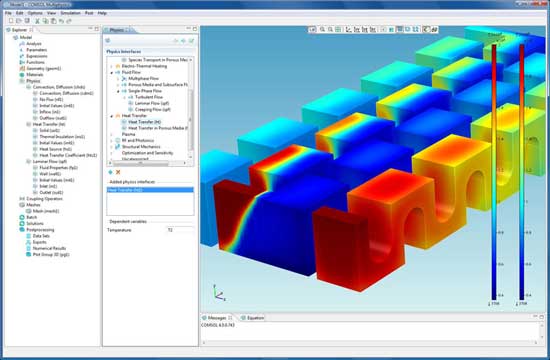Click the Redo arrow toolbar icon
Viewport: 550px width, 360px height.
coord(69,21)
